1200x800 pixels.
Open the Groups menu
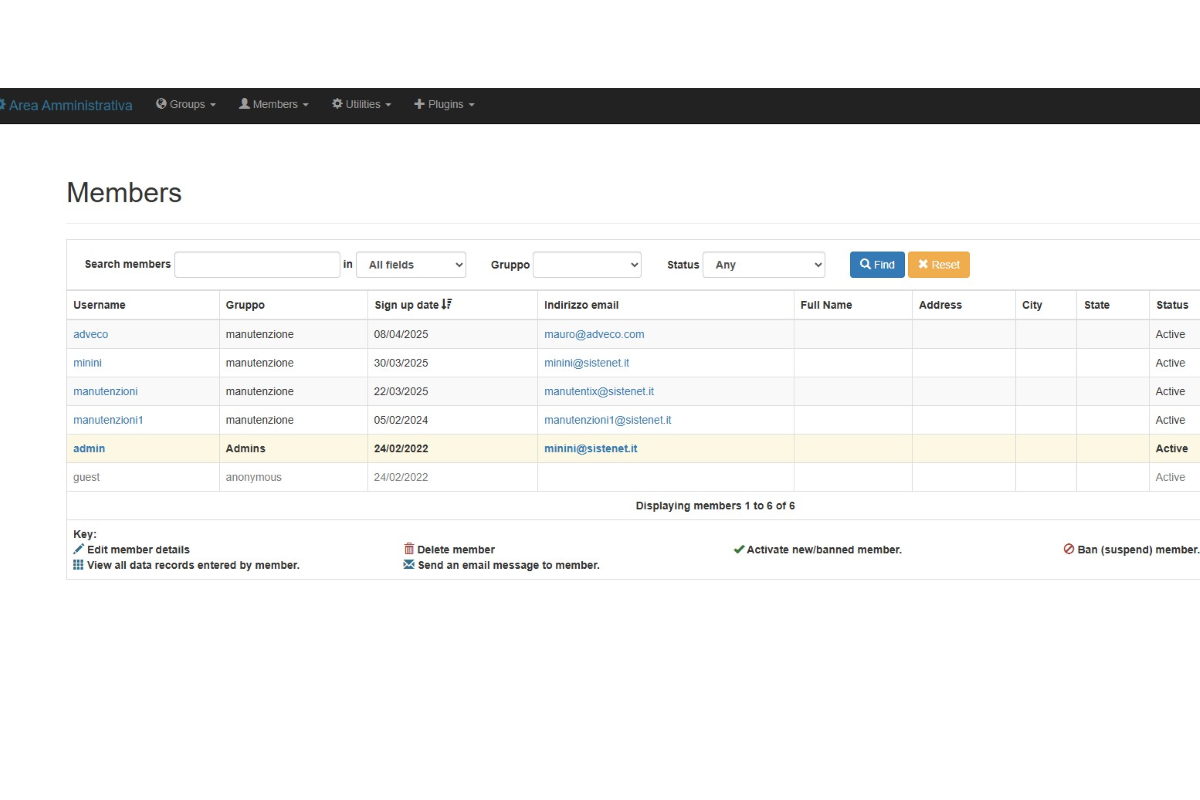186,104
